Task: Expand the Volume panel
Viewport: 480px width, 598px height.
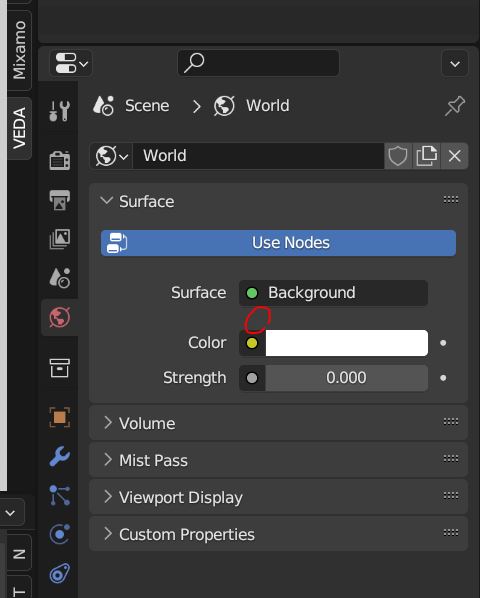Action: pyautogui.click(x=108, y=423)
